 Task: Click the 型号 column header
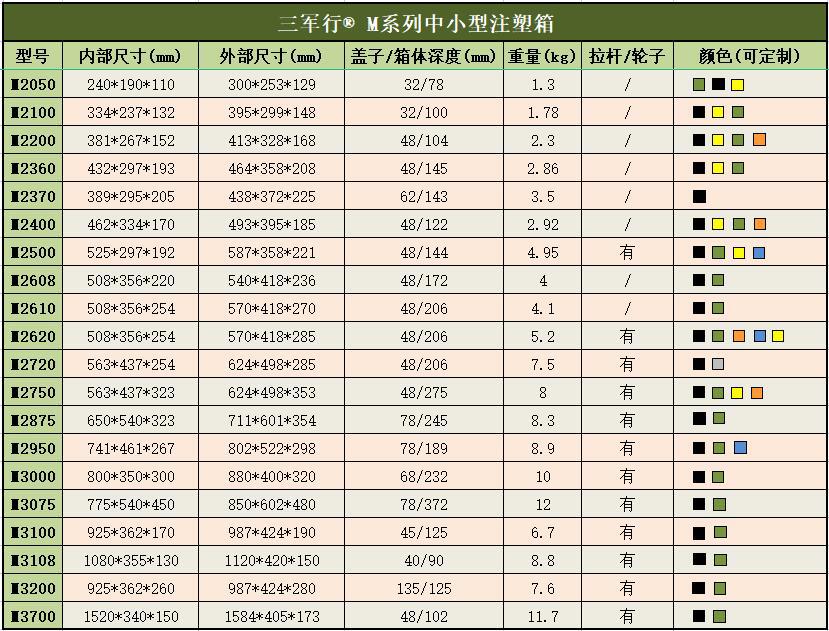point(32,56)
